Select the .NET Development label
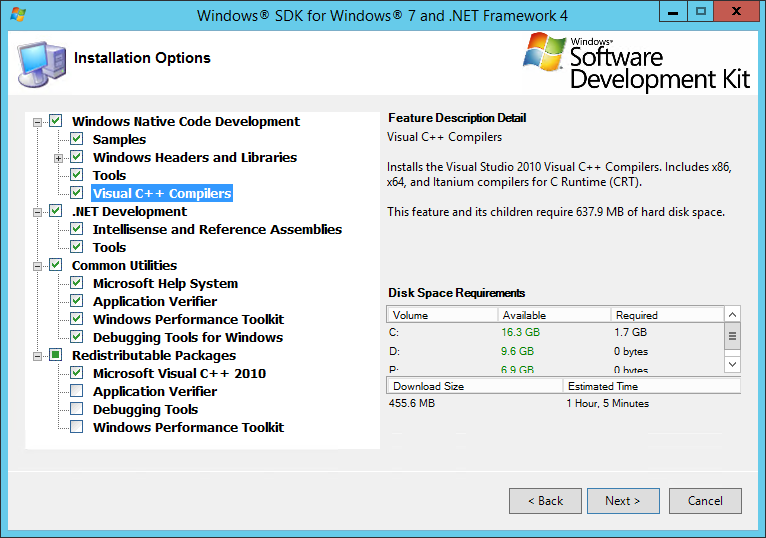Screen dimensions: 766x538 click(x=129, y=212)
